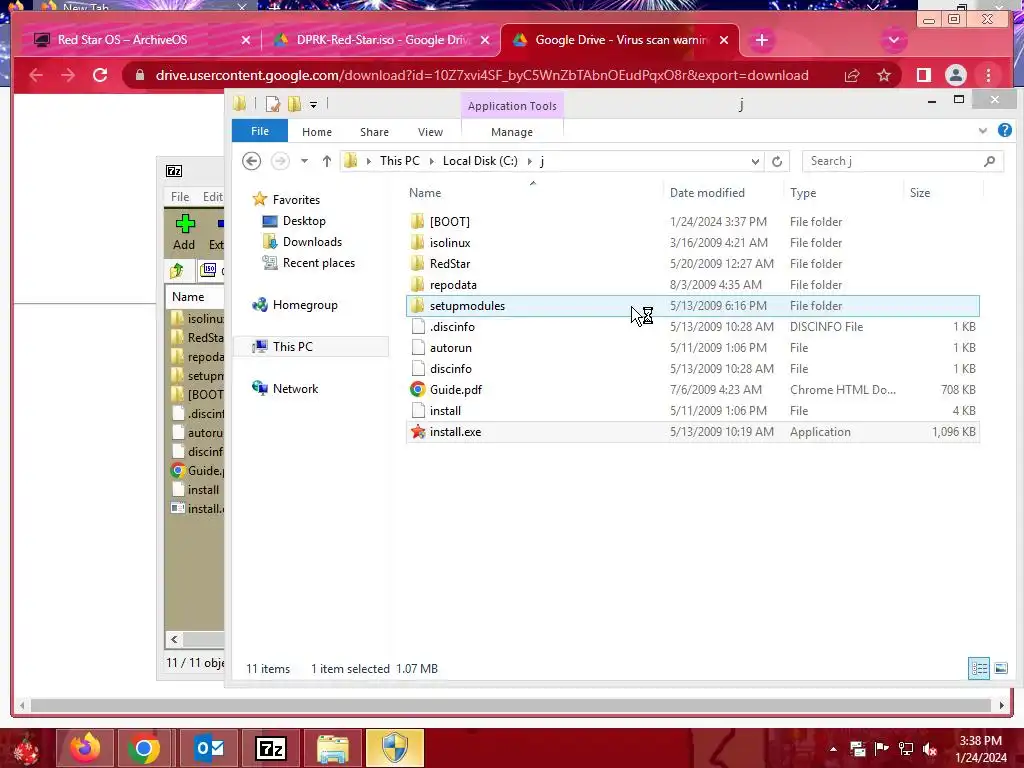This screenshot has width=1024, height=768.
Task: Go forward in Explorer navigation
Action: (280, 161)
